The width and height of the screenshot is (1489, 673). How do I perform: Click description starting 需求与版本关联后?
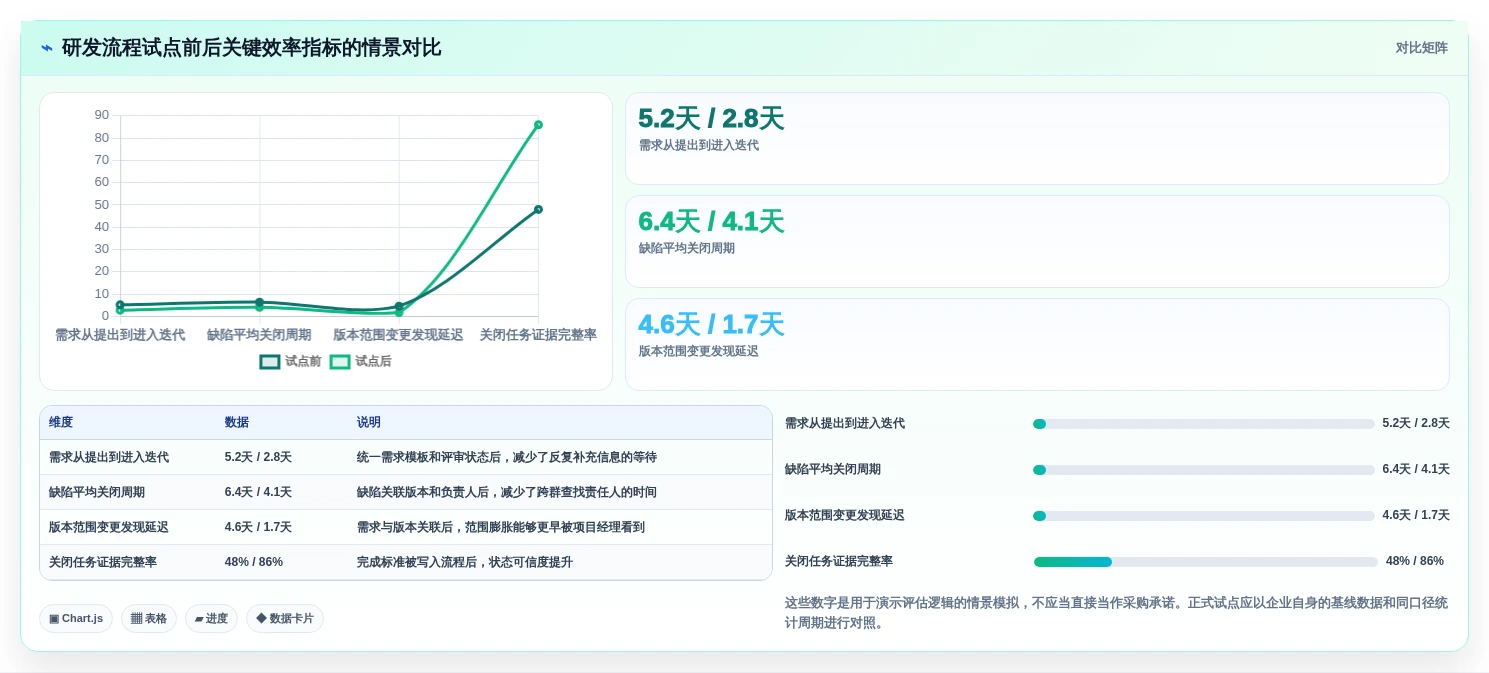coord(501,527)
